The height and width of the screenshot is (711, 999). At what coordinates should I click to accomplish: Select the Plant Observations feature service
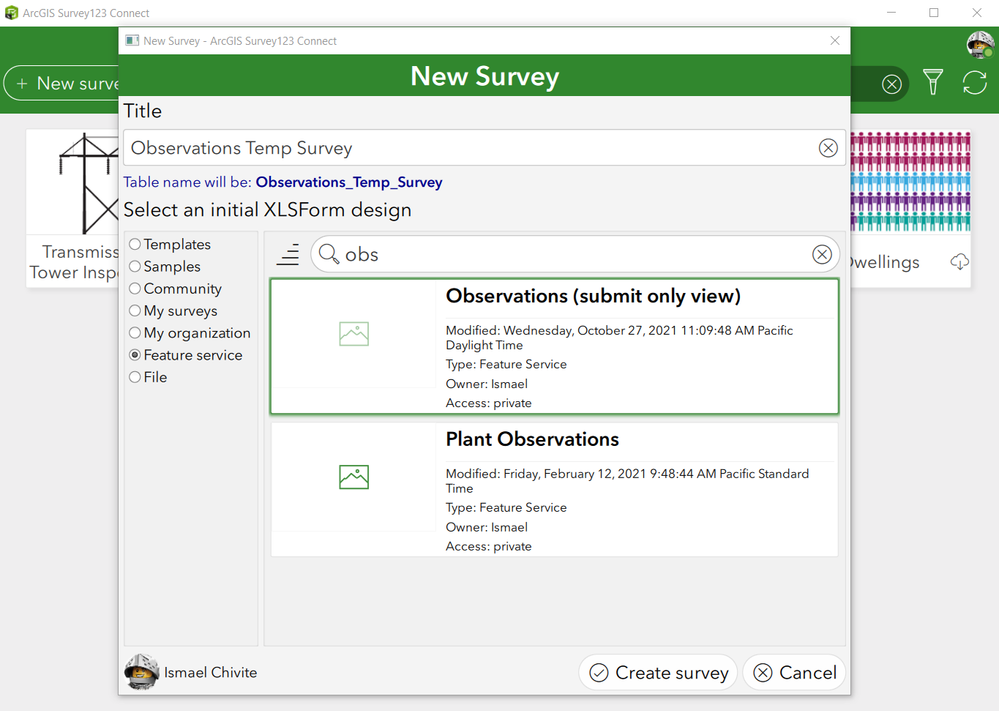point(554,489)
